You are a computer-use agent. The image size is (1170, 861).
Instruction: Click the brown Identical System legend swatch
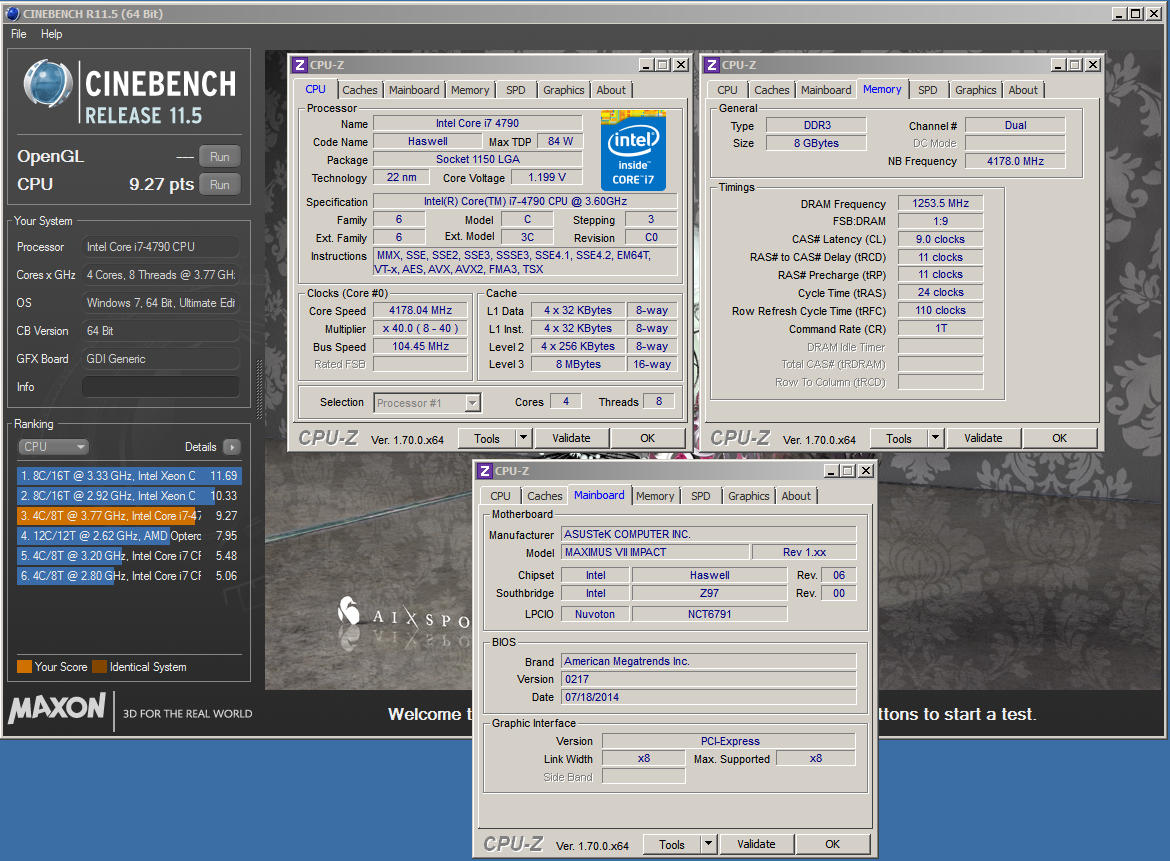99,666
